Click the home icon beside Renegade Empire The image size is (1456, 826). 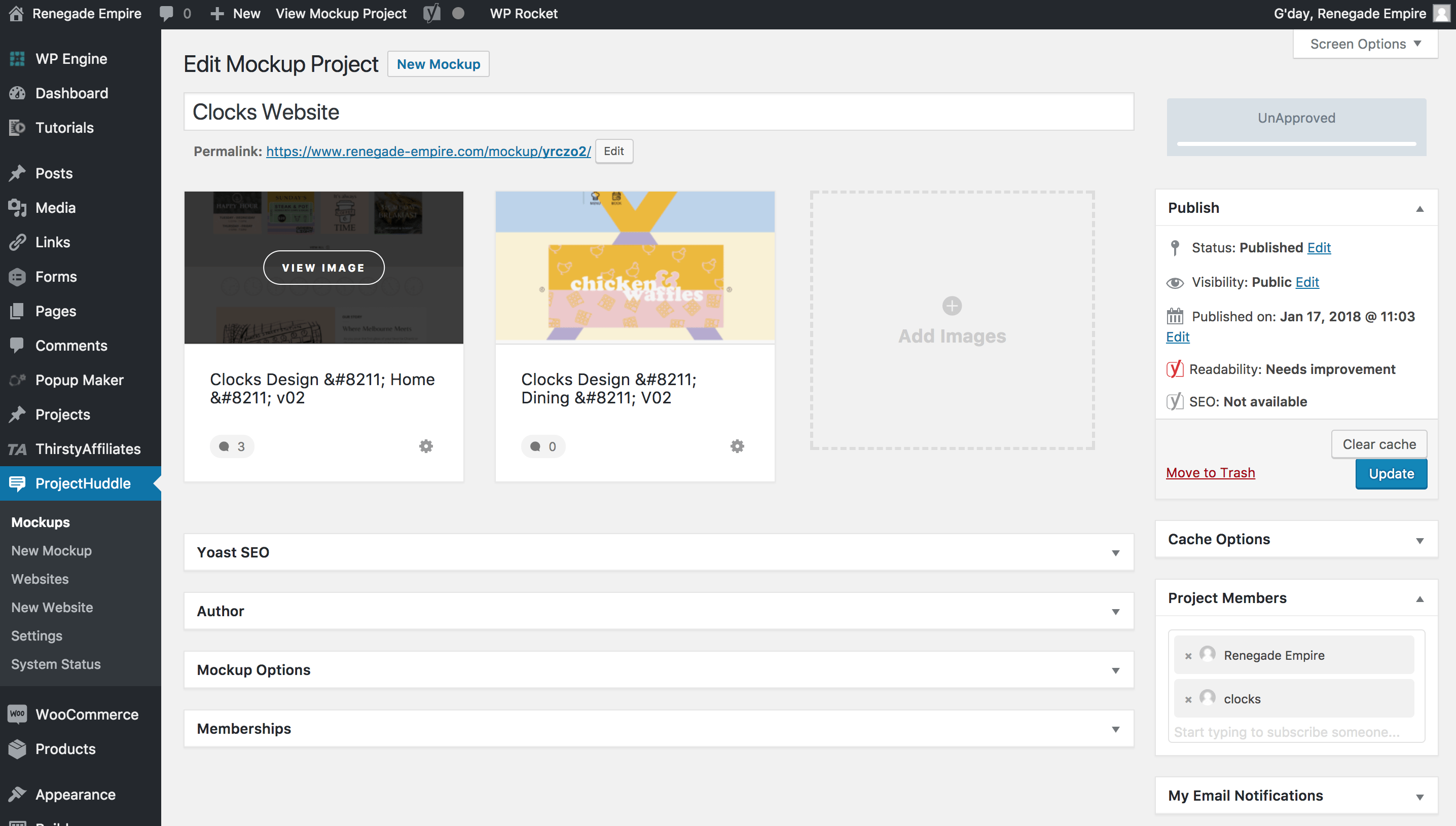click(16, 14)
